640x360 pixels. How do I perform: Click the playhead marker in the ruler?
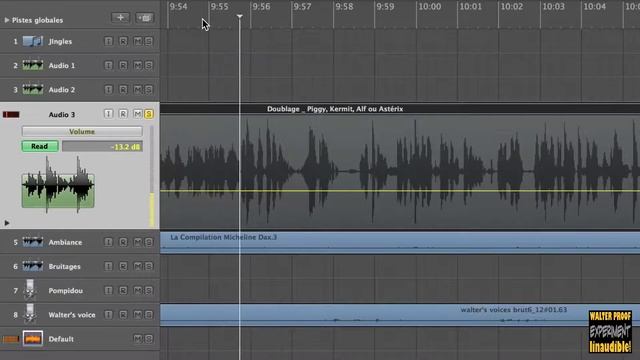tap(240, 16)
